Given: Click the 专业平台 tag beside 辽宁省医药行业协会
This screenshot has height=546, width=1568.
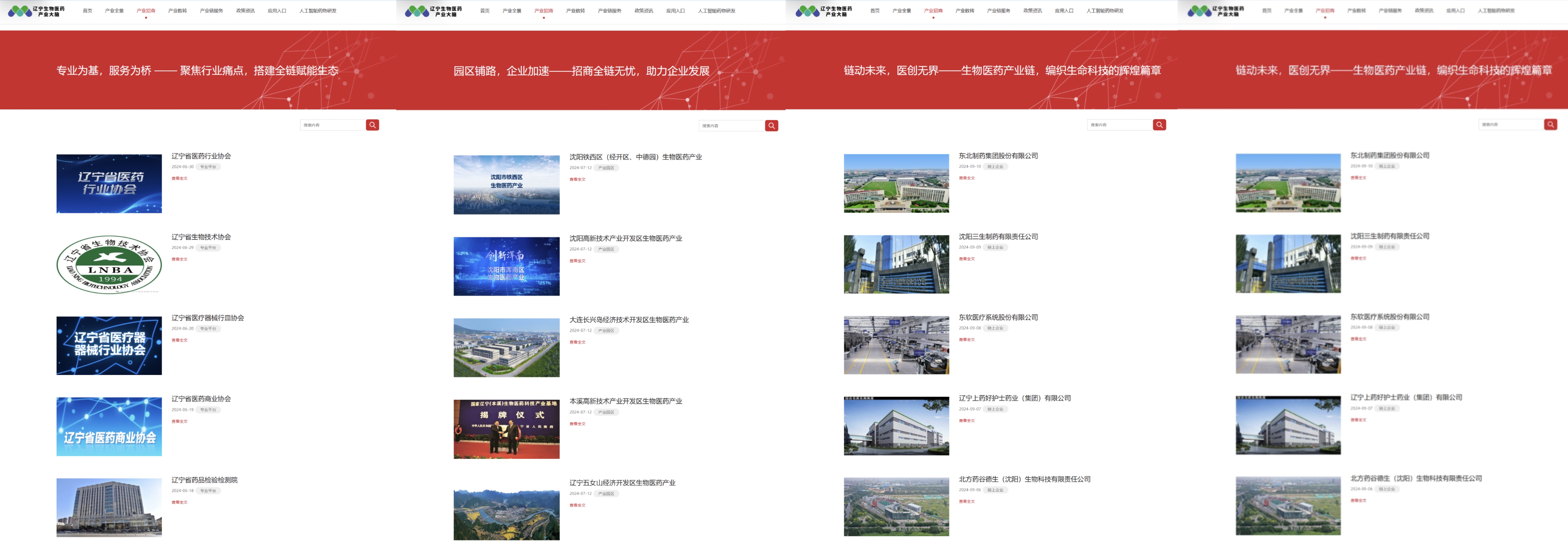Looking at the screenshot, I should (208, 167).
